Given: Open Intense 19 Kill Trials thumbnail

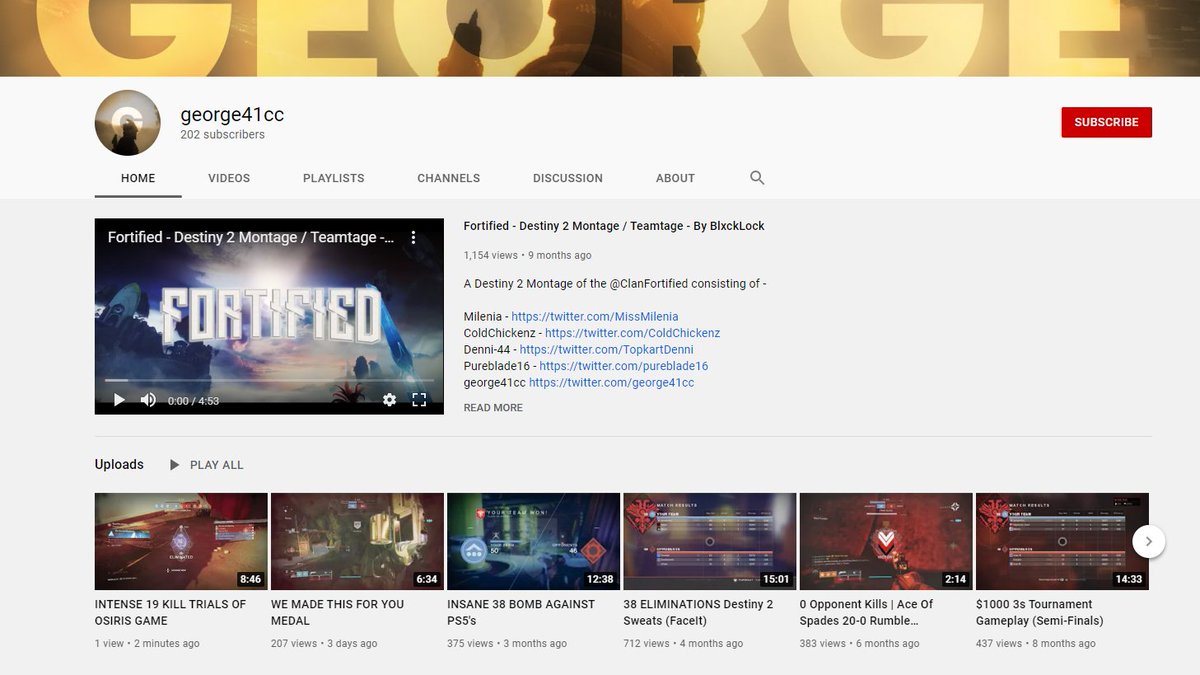Looking at the screenshot, I should pyautogui.click(x=181, y=541).
